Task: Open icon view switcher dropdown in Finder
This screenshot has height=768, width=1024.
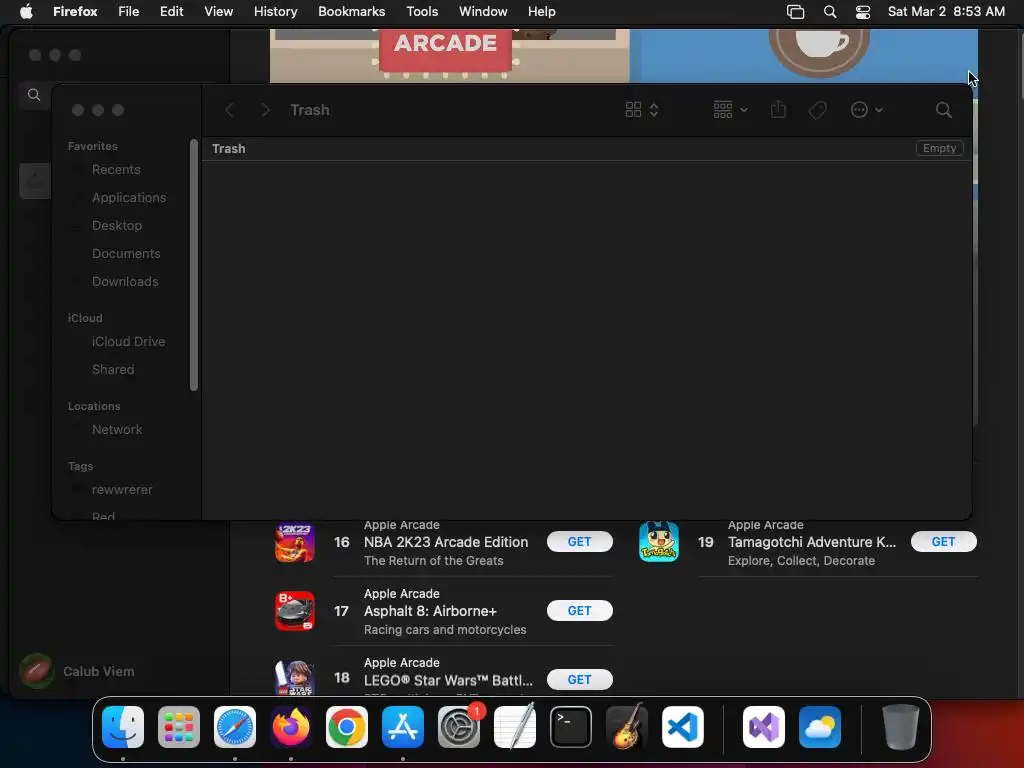Action: [641, 110]
